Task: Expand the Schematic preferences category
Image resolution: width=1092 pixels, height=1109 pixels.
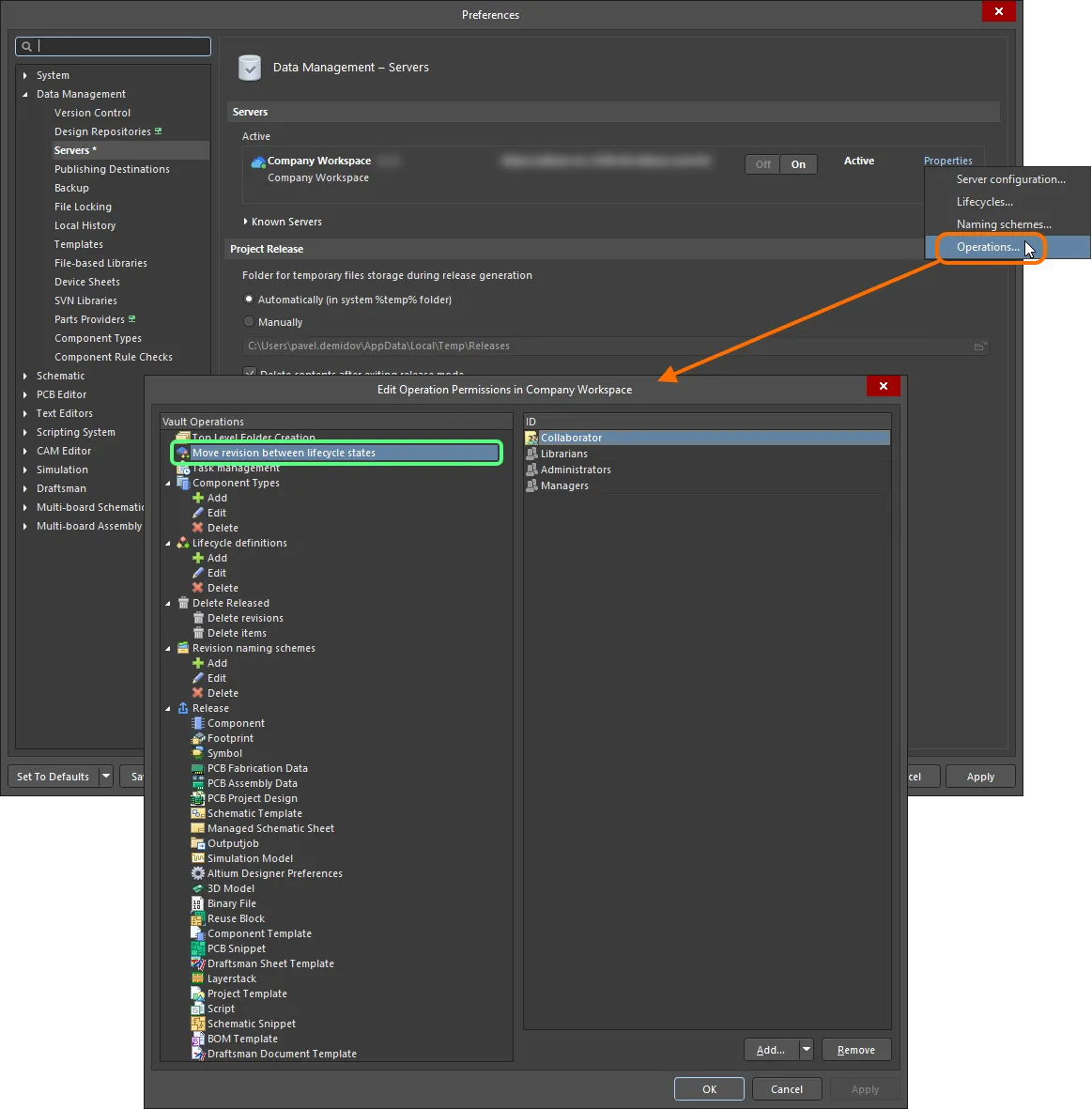Action: pyautogui.click(x=25, y=377)
